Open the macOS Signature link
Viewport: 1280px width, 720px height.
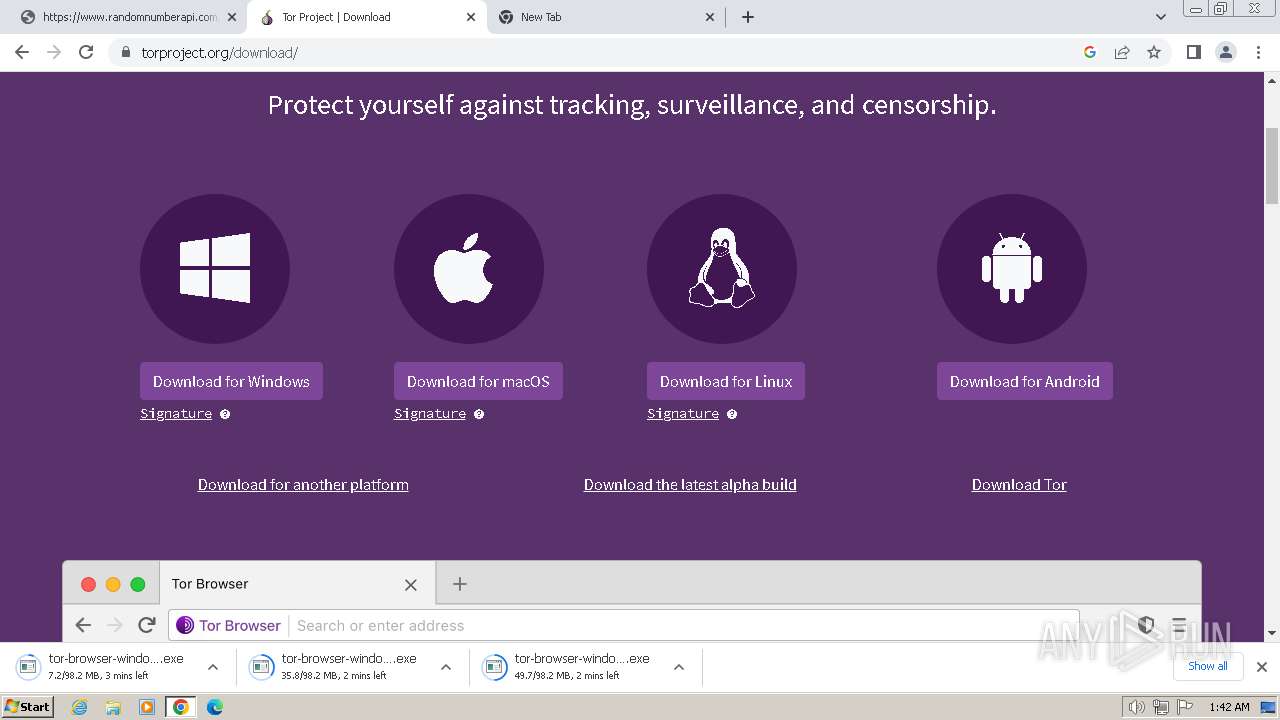tap(430, 414)
